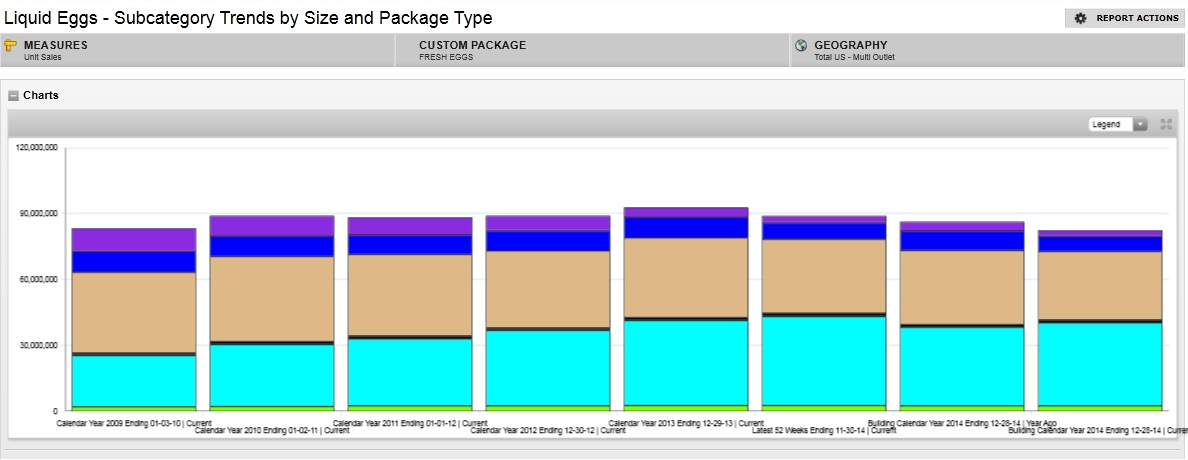Collapse the Charts section

coord(13,96)
